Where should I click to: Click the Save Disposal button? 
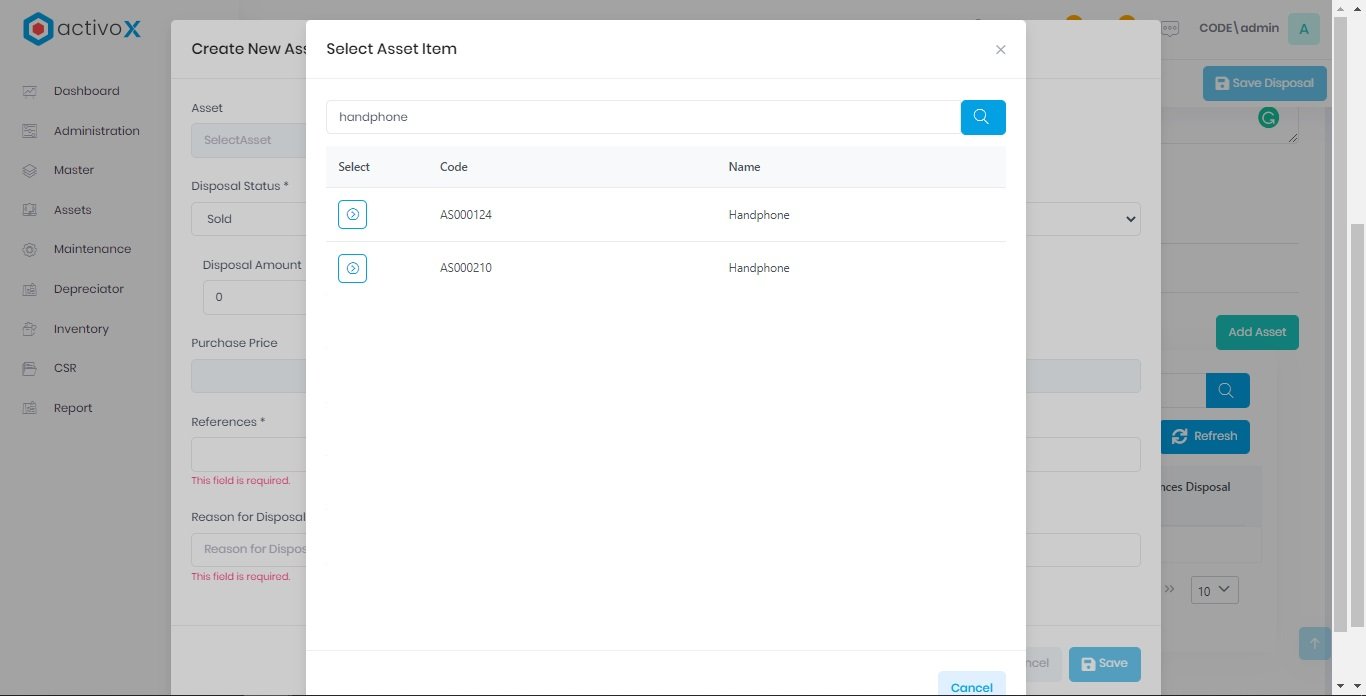tap(1263, 83)
